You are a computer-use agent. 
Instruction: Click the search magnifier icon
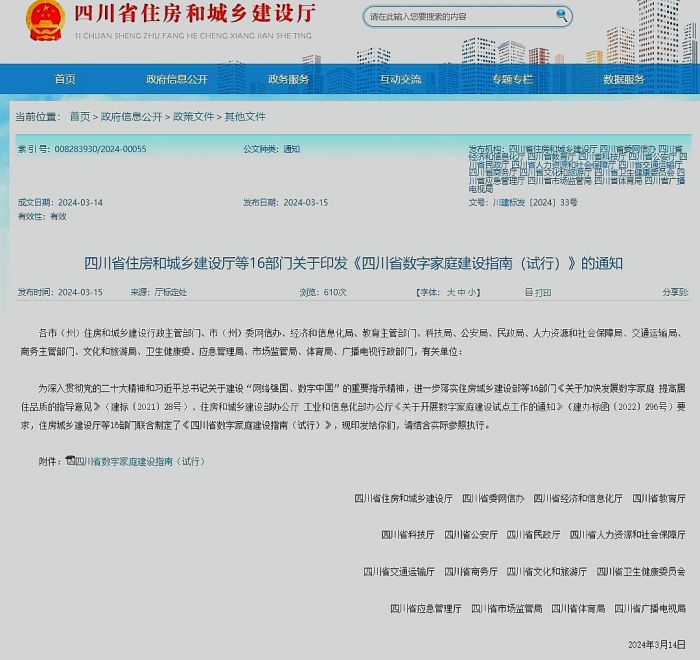(x=562, y=16)
